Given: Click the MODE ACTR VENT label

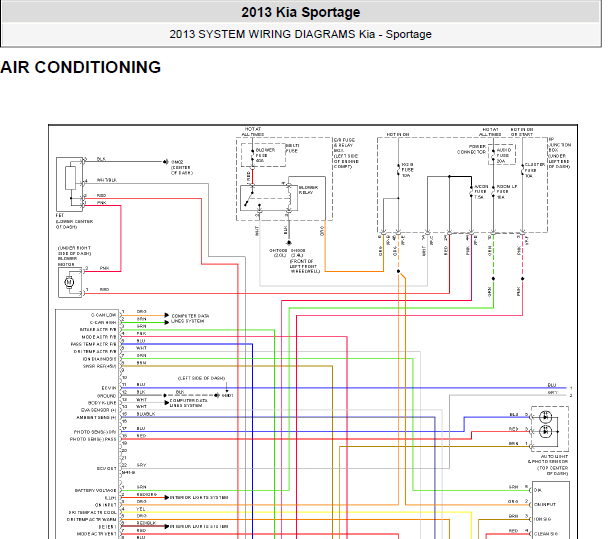Looking at the screenshot, I should click(x=97, y=534).
